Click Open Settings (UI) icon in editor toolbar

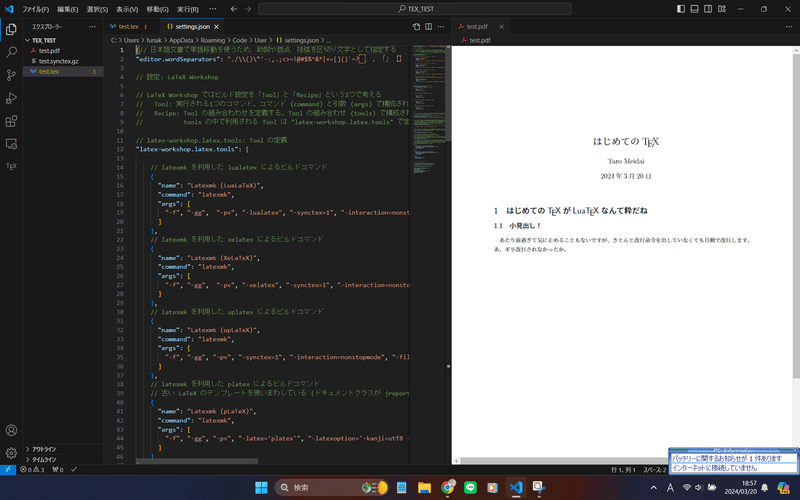pyautogui.click(x=416, y=27)
